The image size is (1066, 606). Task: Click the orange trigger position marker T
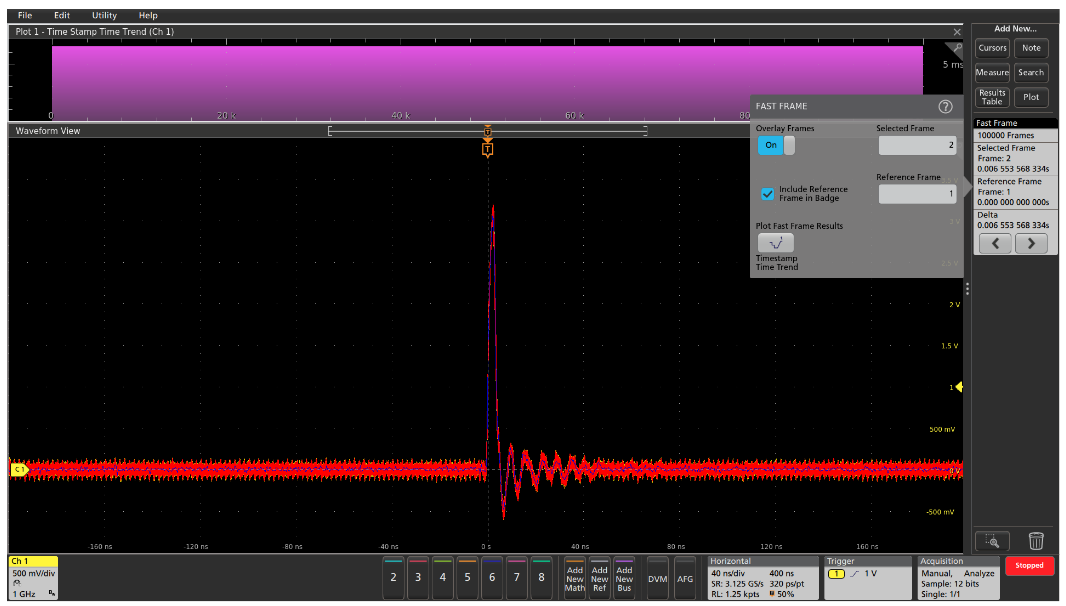pyautogui.click(x=487, y=149)
